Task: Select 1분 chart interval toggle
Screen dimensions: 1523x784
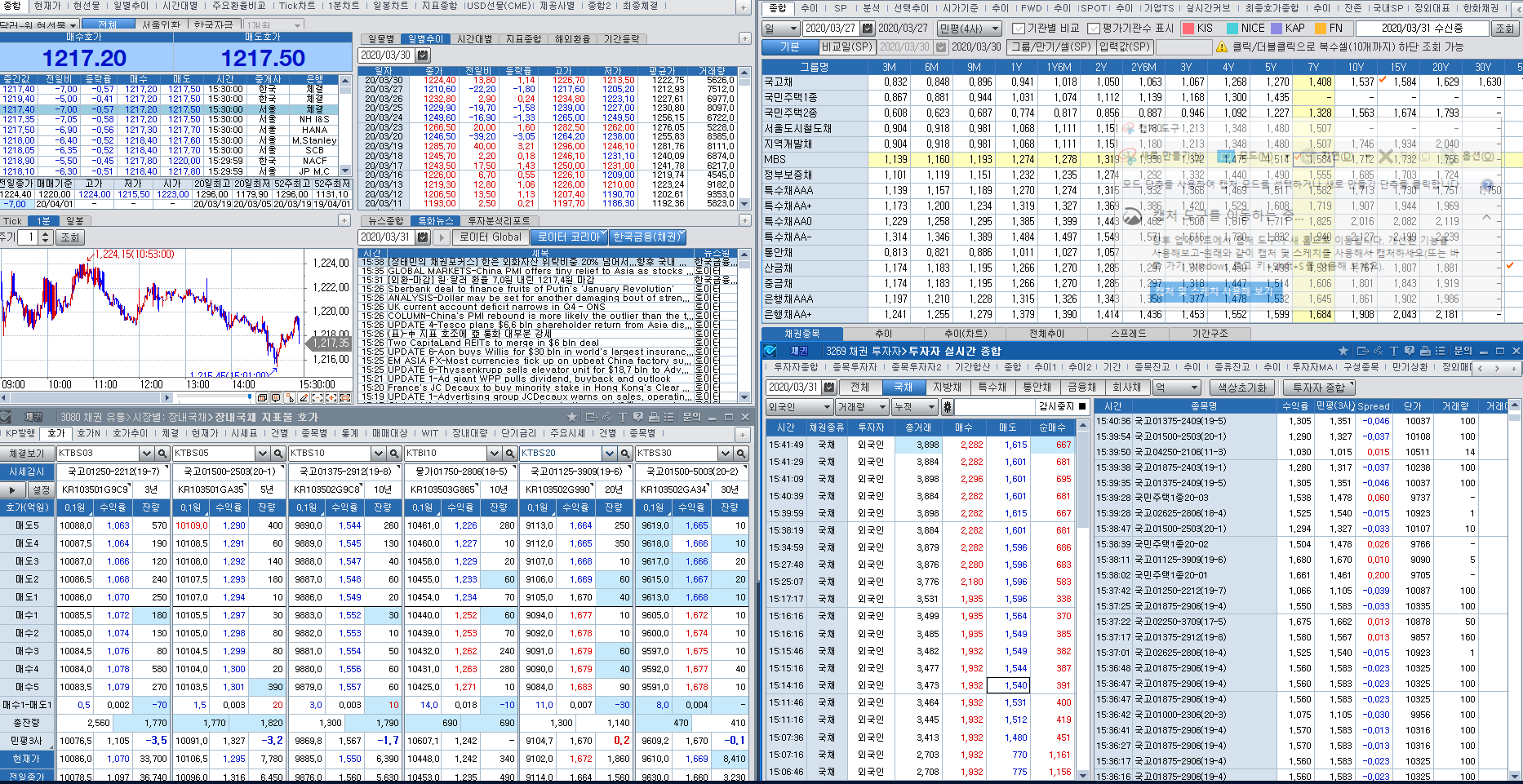Action: (43, 221)
